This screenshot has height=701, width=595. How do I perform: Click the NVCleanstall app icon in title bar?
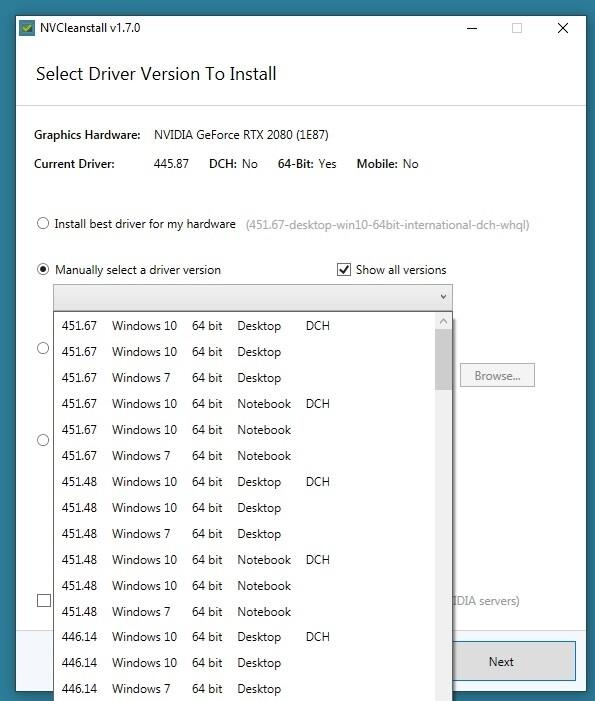coord(27,28)
